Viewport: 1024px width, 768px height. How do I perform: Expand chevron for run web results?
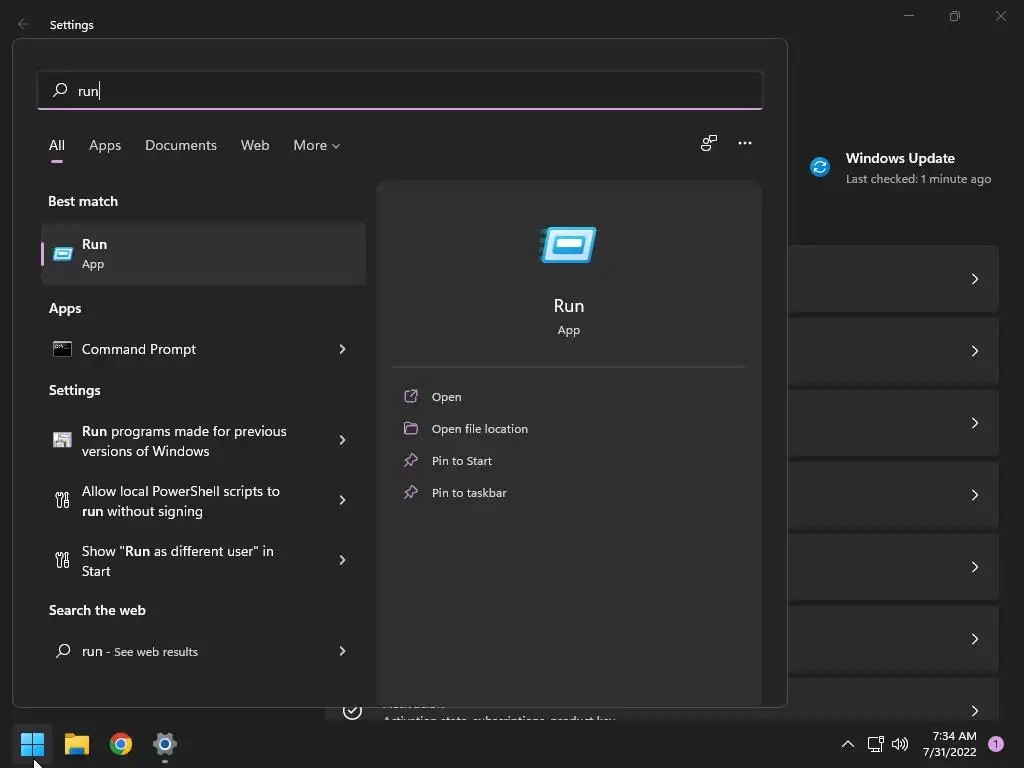[x=342, y=651]
